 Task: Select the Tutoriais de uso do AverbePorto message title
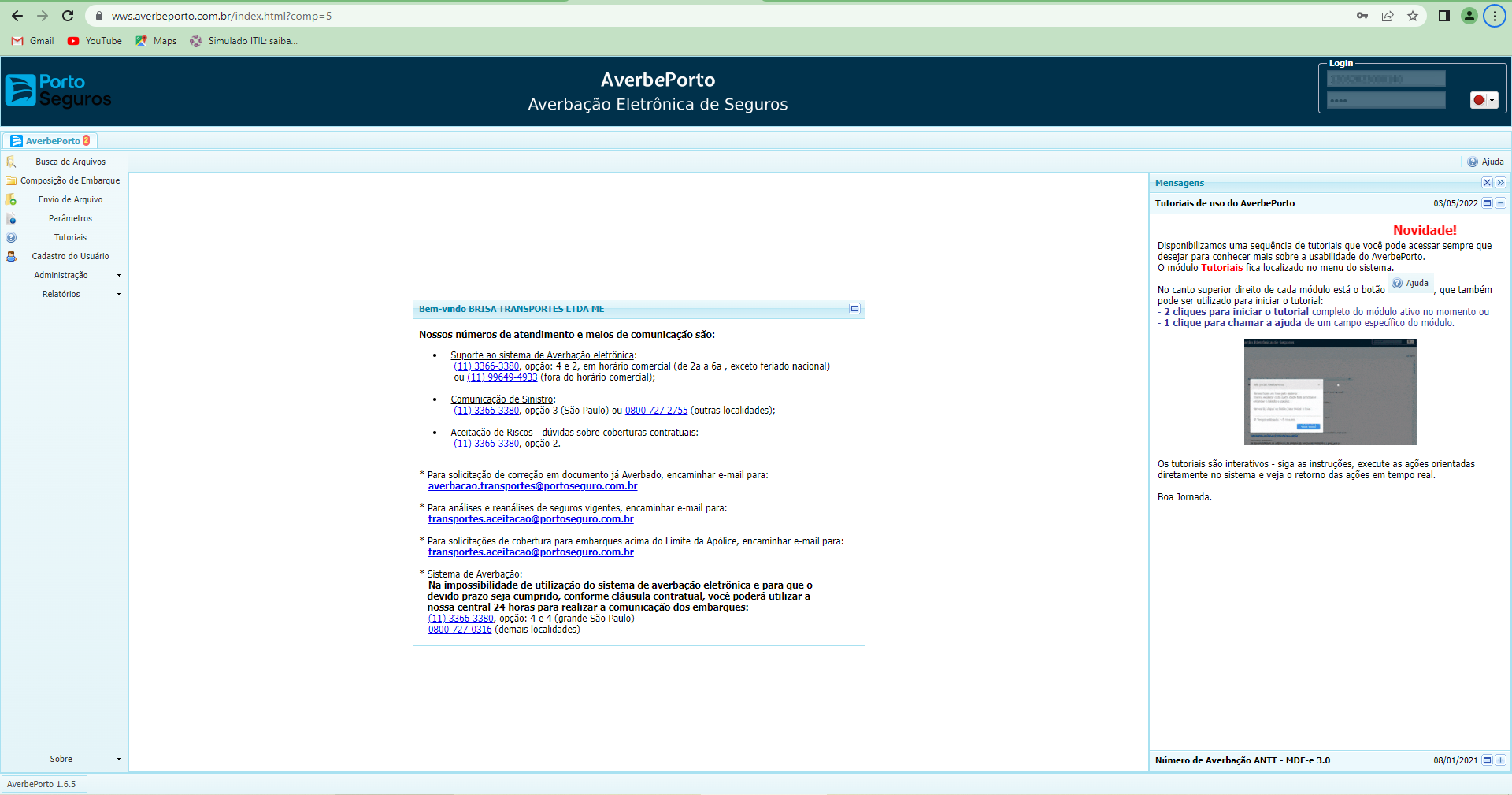click(x=1225, y=203)
